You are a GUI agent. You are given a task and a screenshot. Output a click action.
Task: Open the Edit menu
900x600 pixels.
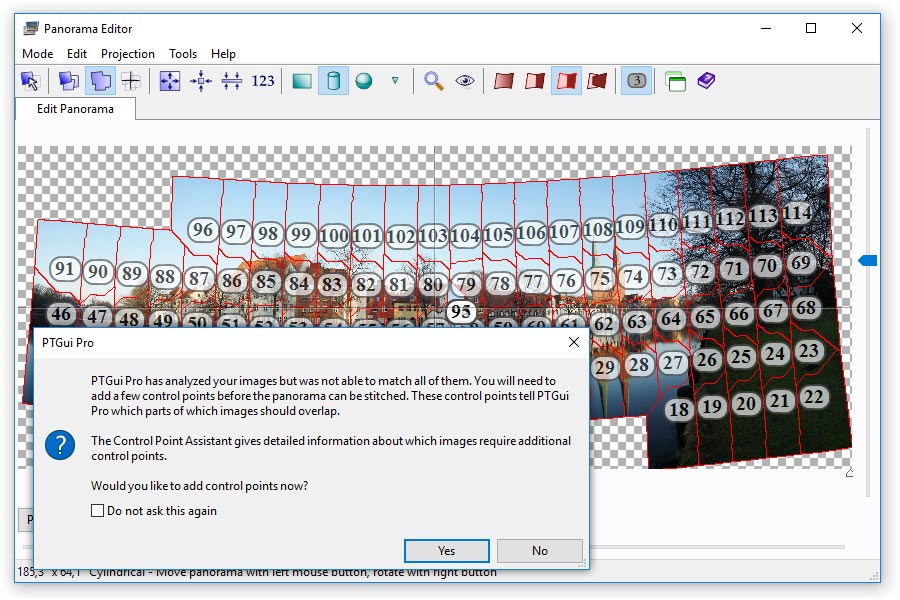click(77, 53)
